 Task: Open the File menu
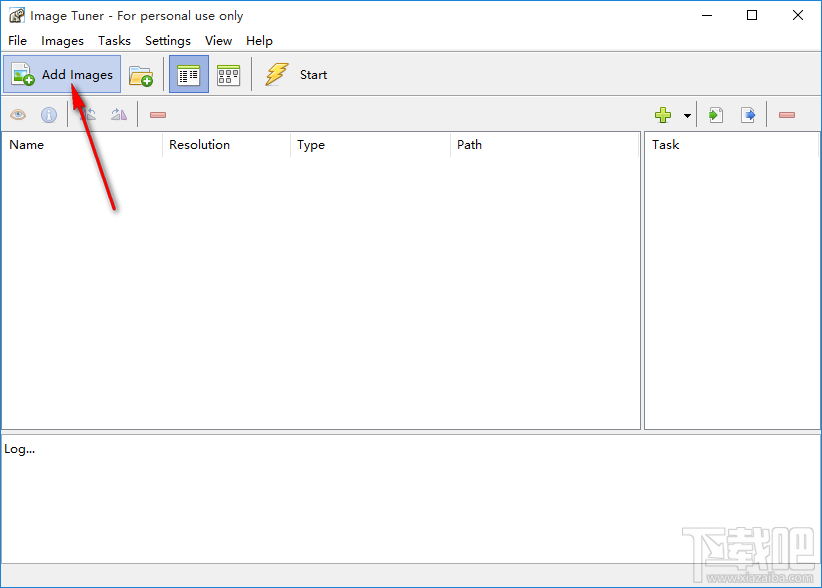coord(17,41)
